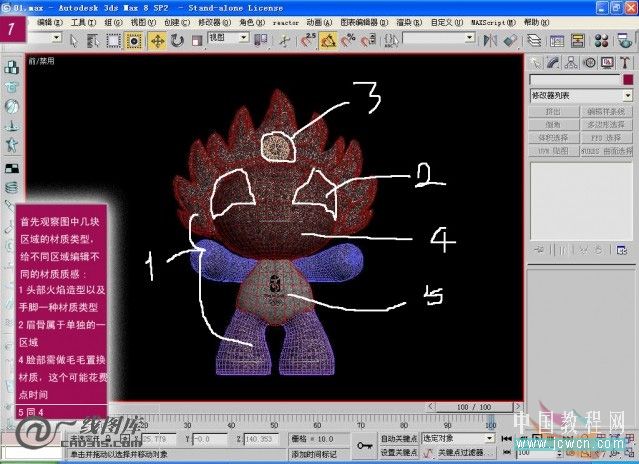Select the Select Object arrow tool

point(74,40)
